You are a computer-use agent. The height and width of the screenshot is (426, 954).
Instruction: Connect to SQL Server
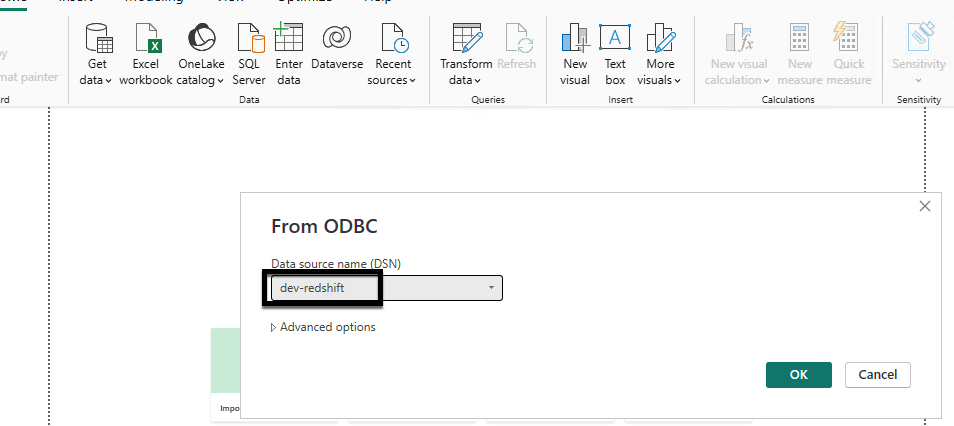click(249, 55)
